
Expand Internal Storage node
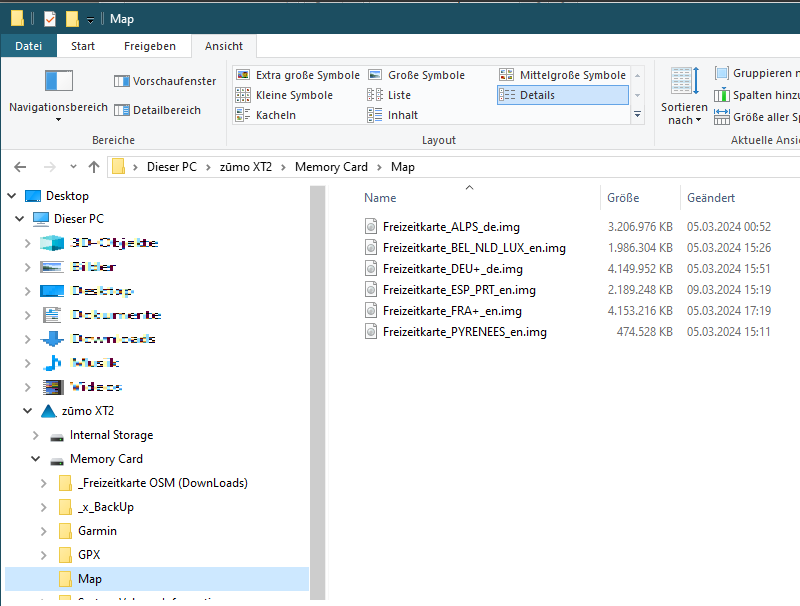click(36, 435)
